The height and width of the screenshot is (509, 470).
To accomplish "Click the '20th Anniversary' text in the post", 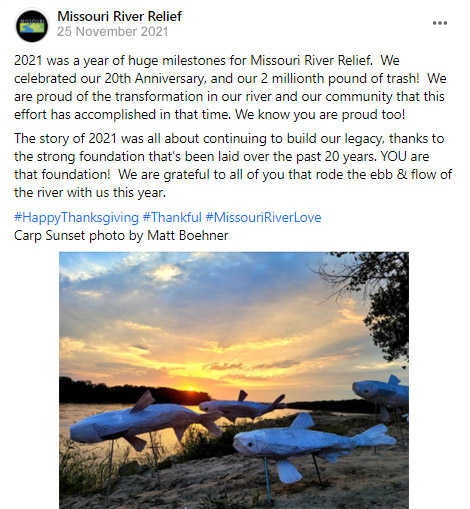I will pyautogui.click(x=154, y=79).
